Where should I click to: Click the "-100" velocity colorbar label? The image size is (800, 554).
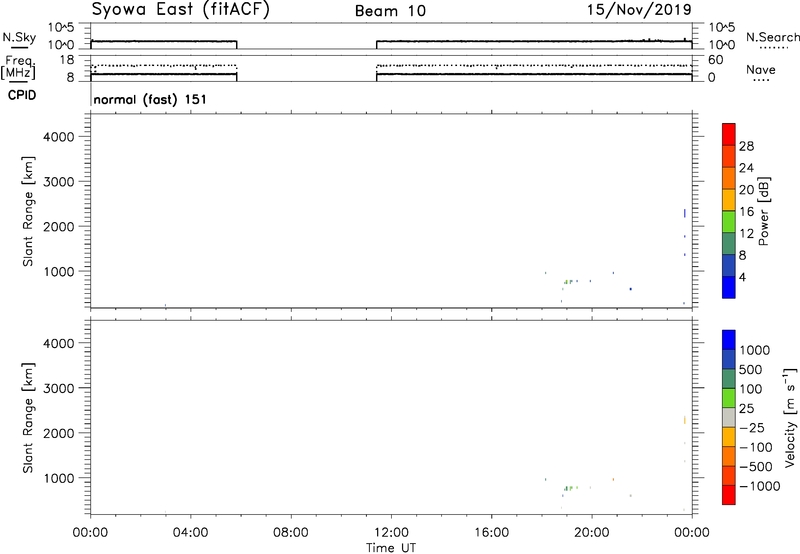(756, 447)
